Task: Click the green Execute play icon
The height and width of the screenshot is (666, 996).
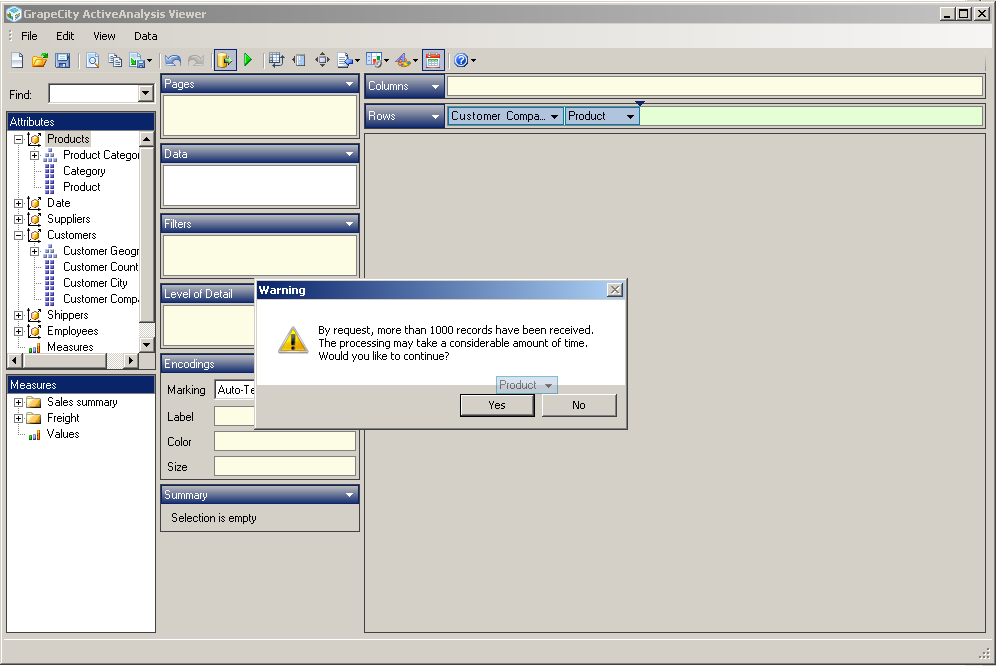Action: pyautogui.click(x=248, y=60)
